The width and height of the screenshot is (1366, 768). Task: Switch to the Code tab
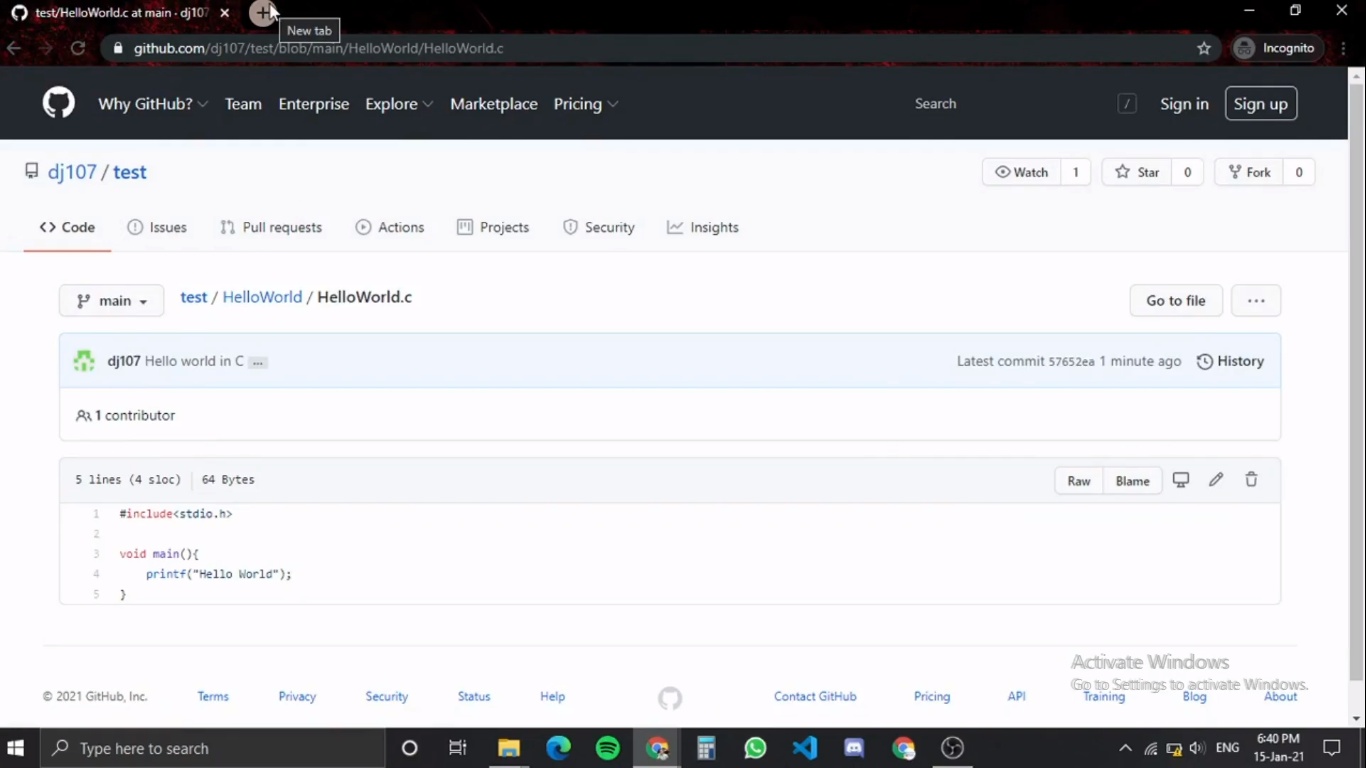coord(67,227)
